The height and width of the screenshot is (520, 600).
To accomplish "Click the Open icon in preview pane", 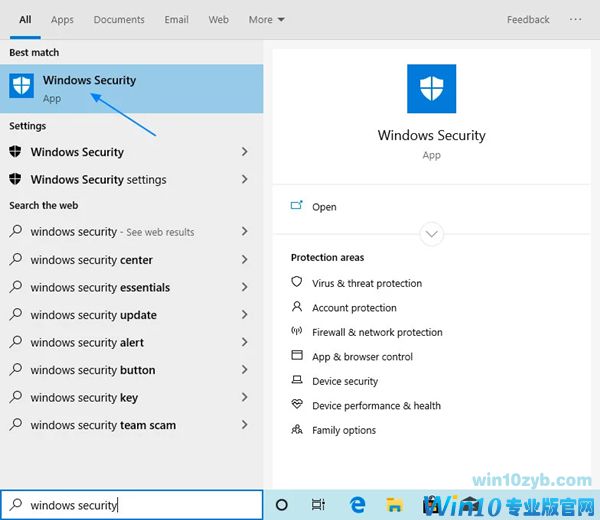I will (297, 206).
